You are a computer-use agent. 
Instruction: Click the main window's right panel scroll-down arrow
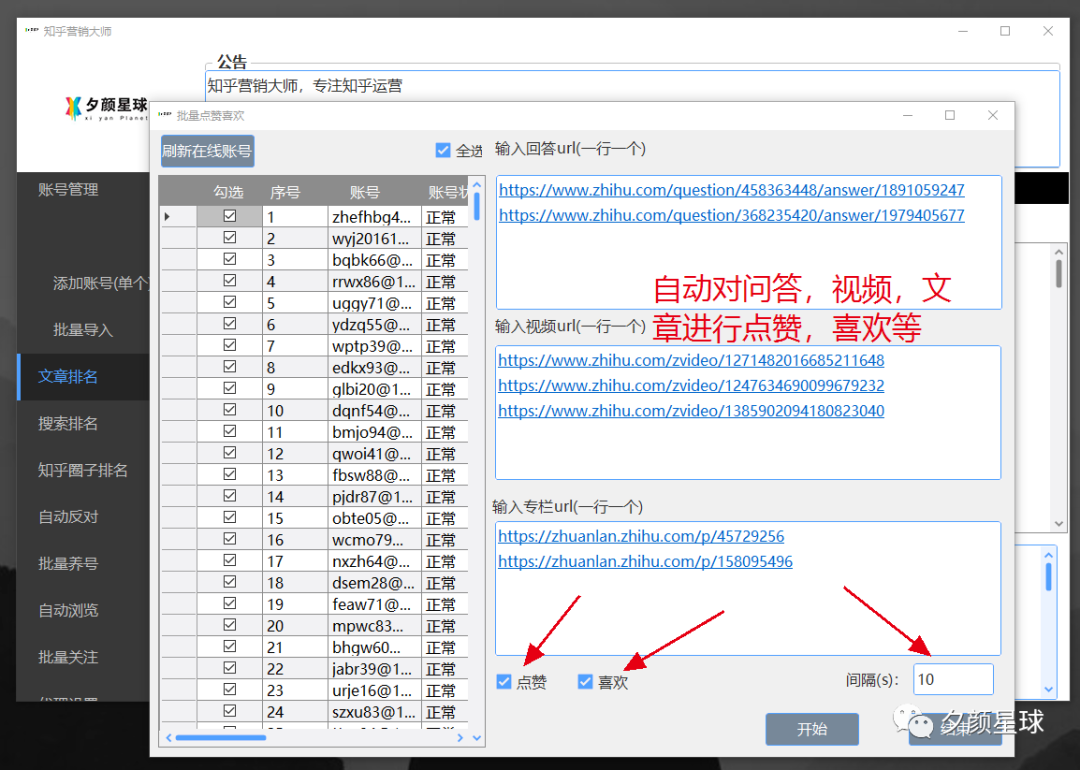pyautogui.click(x=1059, y=524)
